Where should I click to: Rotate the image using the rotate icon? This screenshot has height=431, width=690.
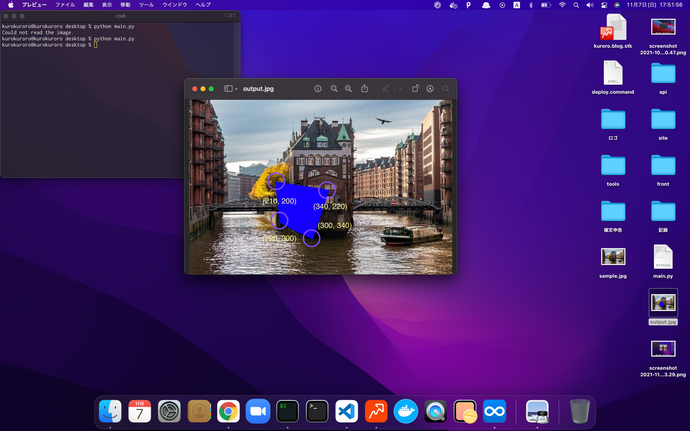[x=415, y=88]
